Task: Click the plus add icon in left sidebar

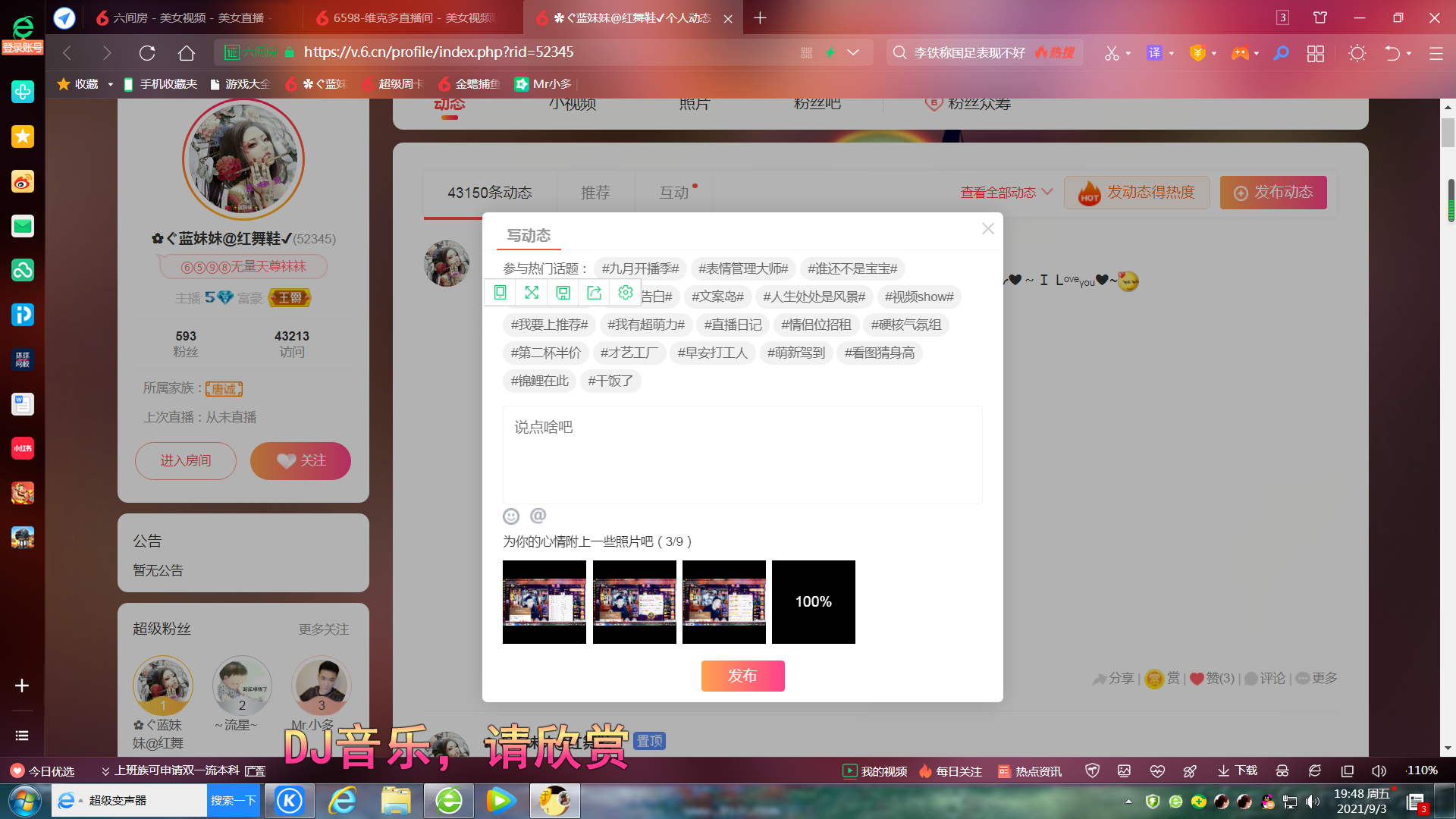Action: (22, 686)
